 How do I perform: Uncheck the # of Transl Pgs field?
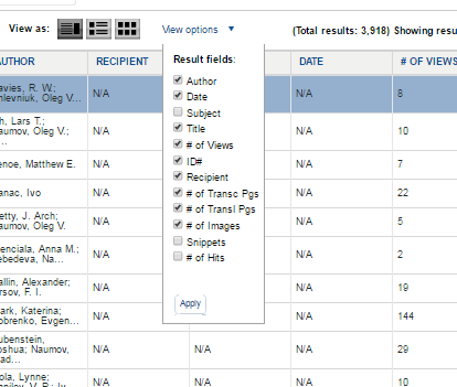pyautogui.click(x=178, y=208)
